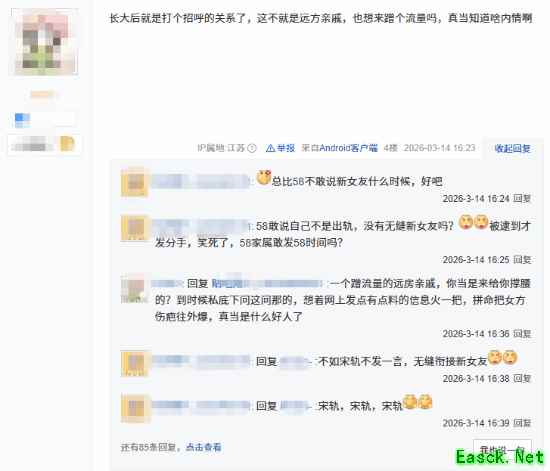Viewport: 550px width, 471px height.
Task: Collapse replies with 收起回复
Action: pyautogui.click(x=512, y=149)
